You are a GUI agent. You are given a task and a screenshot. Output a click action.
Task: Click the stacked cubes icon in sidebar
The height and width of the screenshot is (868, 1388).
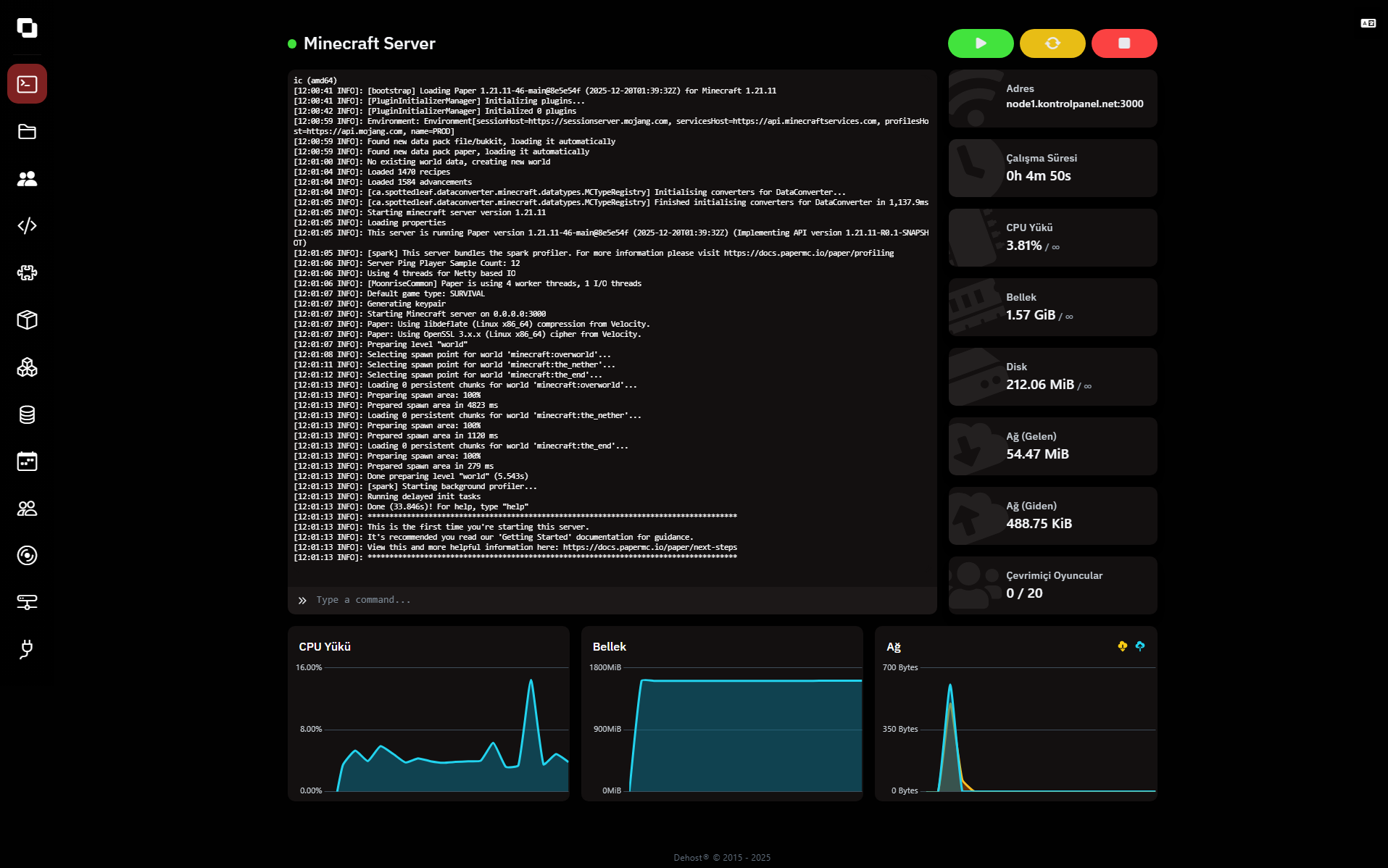tap(27, 367)
